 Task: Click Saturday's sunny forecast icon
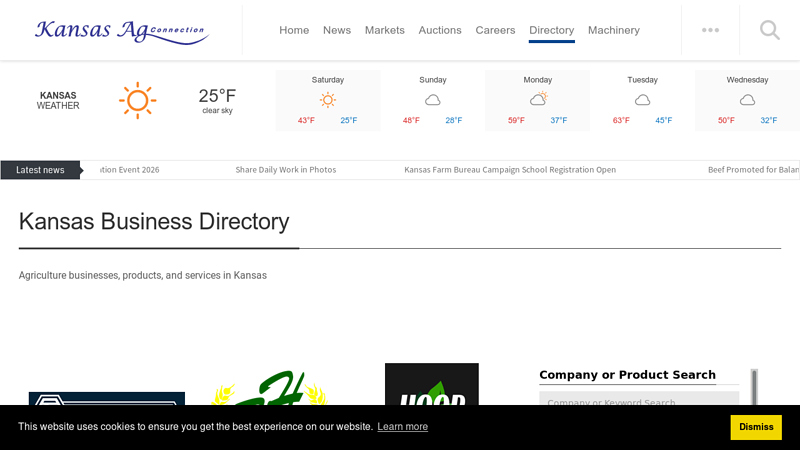coord(327,100)
